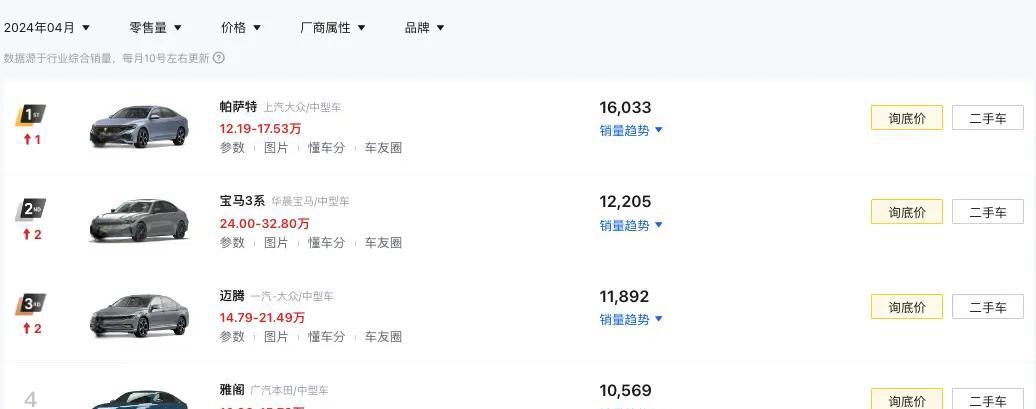This screenshot has height=409, width=1036.
Task: Expand 销量趋势 for 宝马3系
Action: pyautogui.click(x=631, y=225)
